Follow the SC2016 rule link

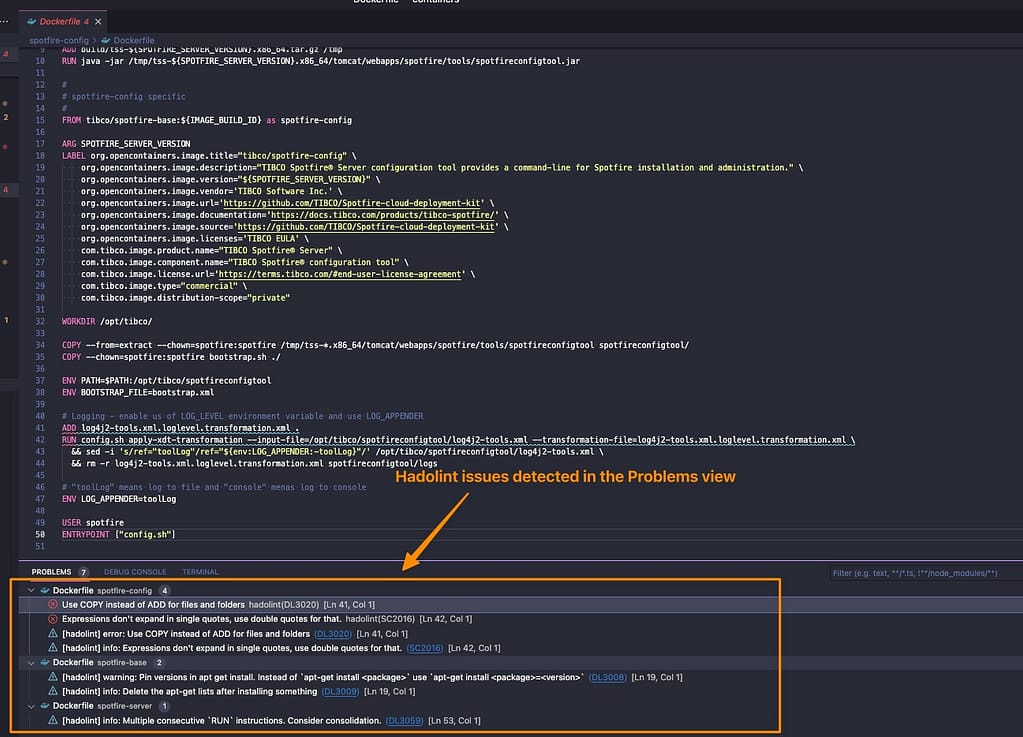[424, 647]
